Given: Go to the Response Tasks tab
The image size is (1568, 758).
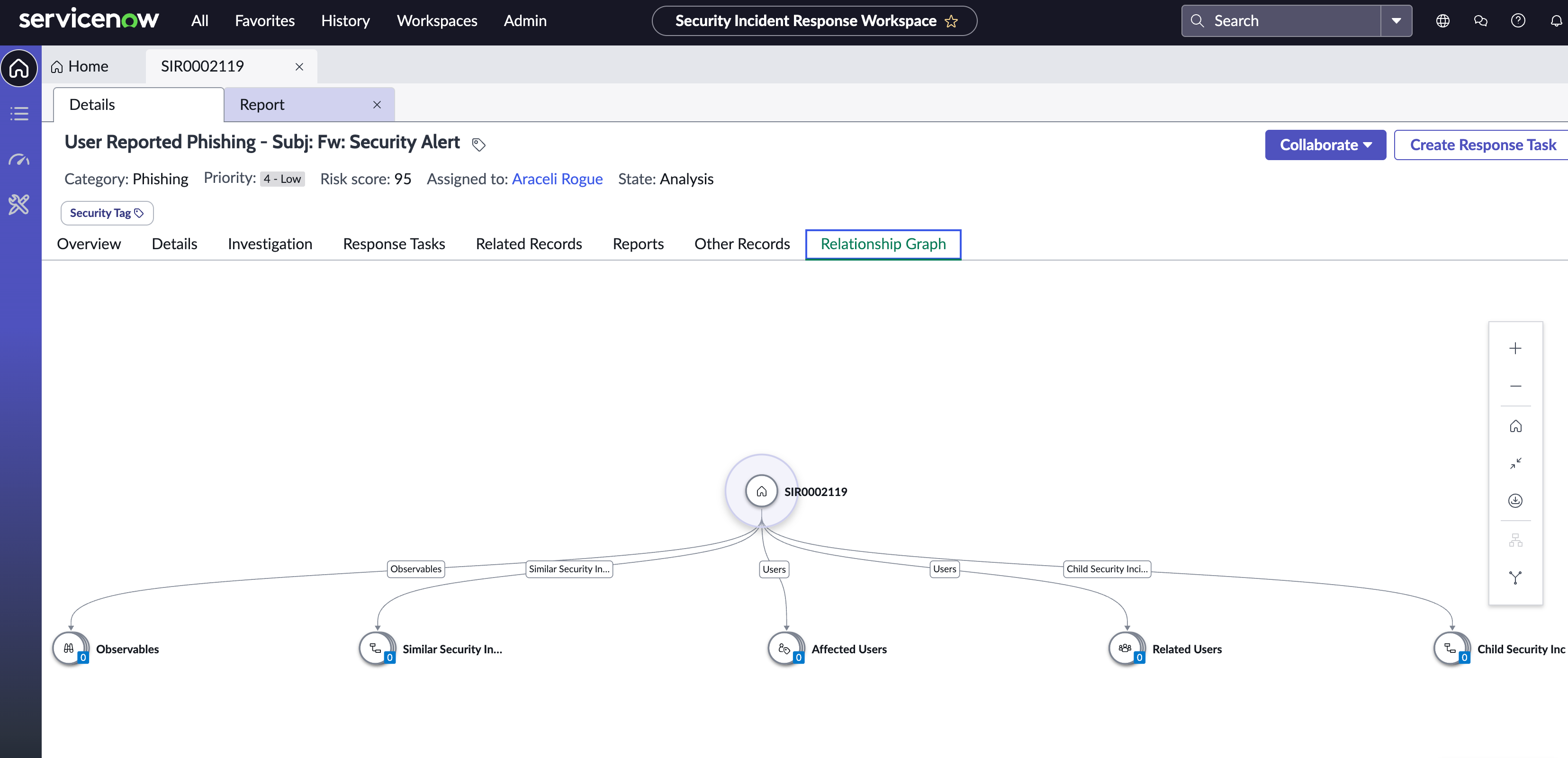Looking at the screenshot, I should pos(395,244).
